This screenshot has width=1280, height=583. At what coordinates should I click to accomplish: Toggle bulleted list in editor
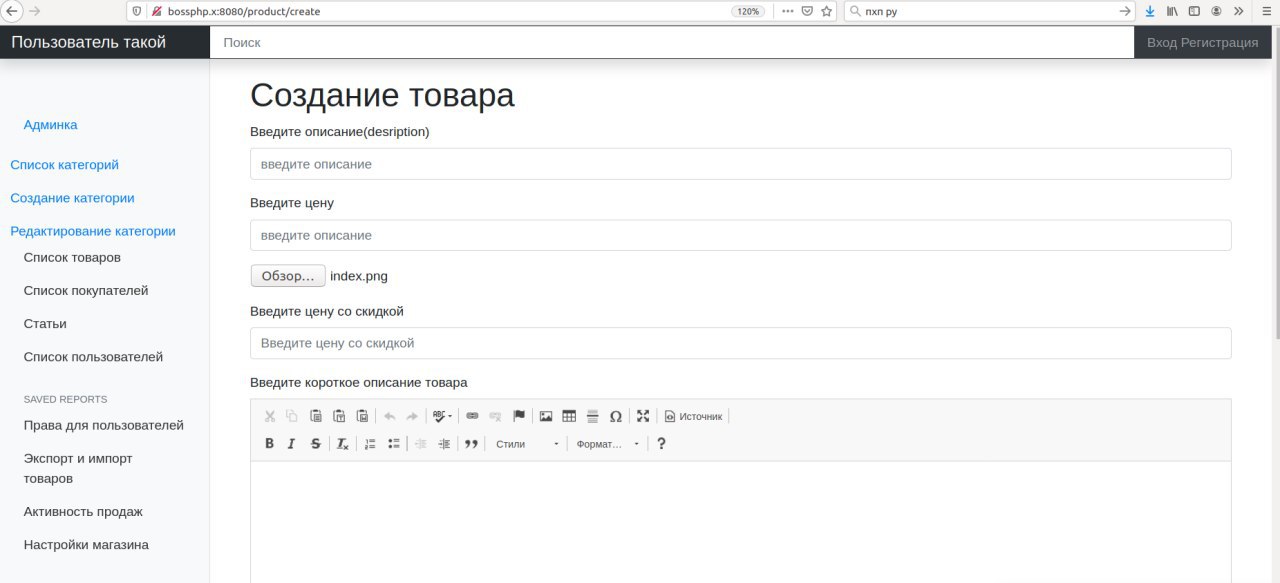click(394, 443)
